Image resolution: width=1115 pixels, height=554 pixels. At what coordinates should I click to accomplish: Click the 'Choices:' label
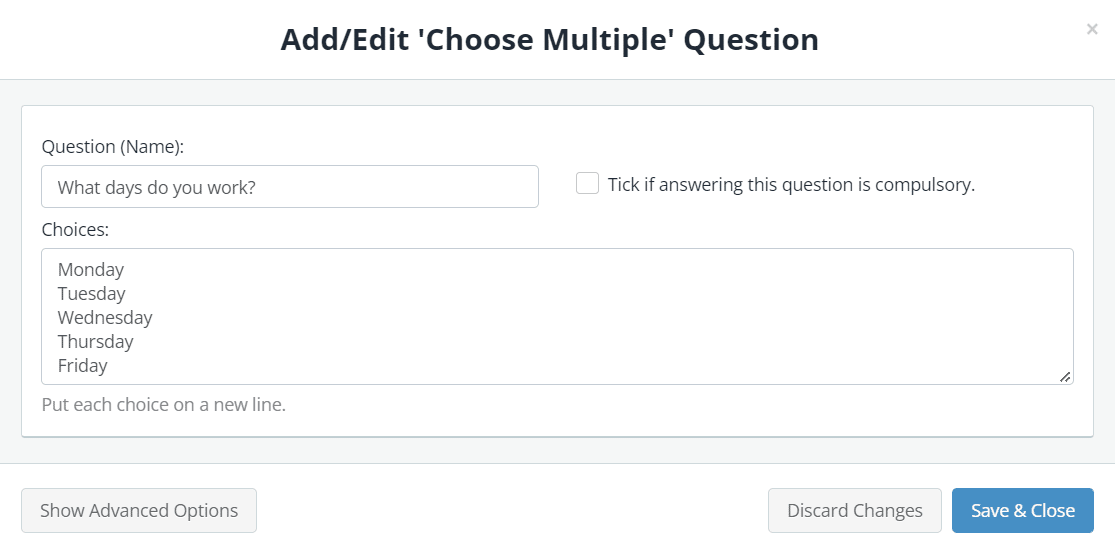[x=75, y=230]
